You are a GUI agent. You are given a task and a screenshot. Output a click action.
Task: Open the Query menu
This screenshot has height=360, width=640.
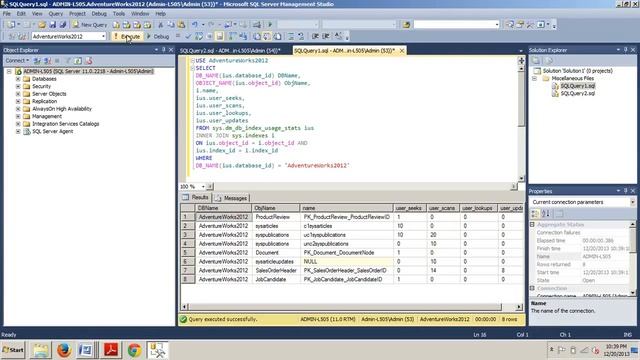[56, 13]
